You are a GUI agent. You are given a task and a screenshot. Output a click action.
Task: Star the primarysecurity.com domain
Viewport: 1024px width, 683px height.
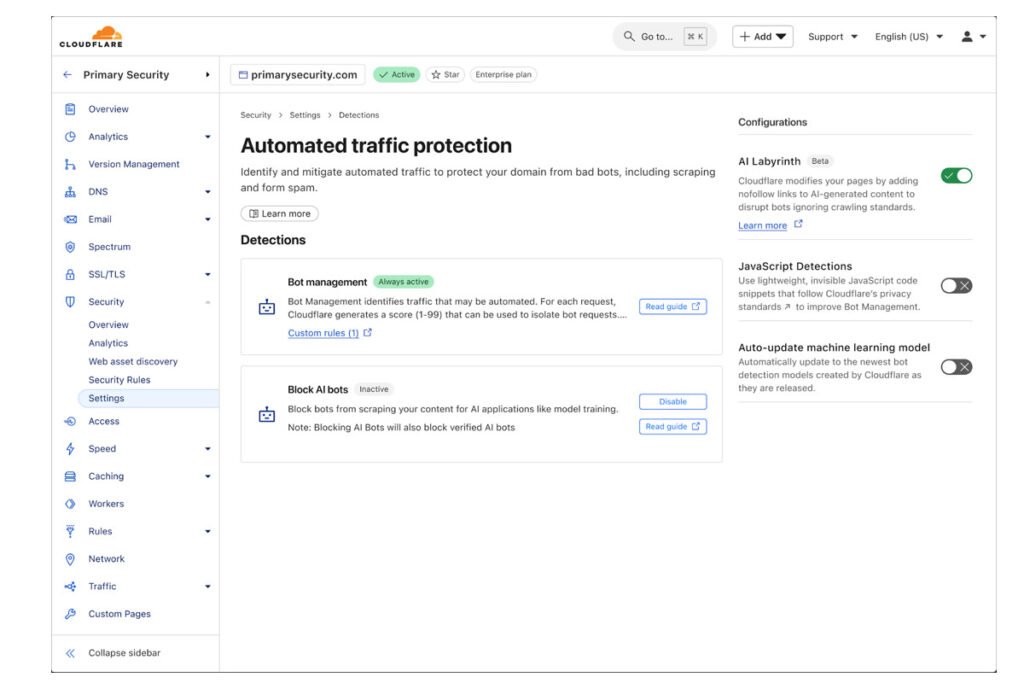point(445,75)
